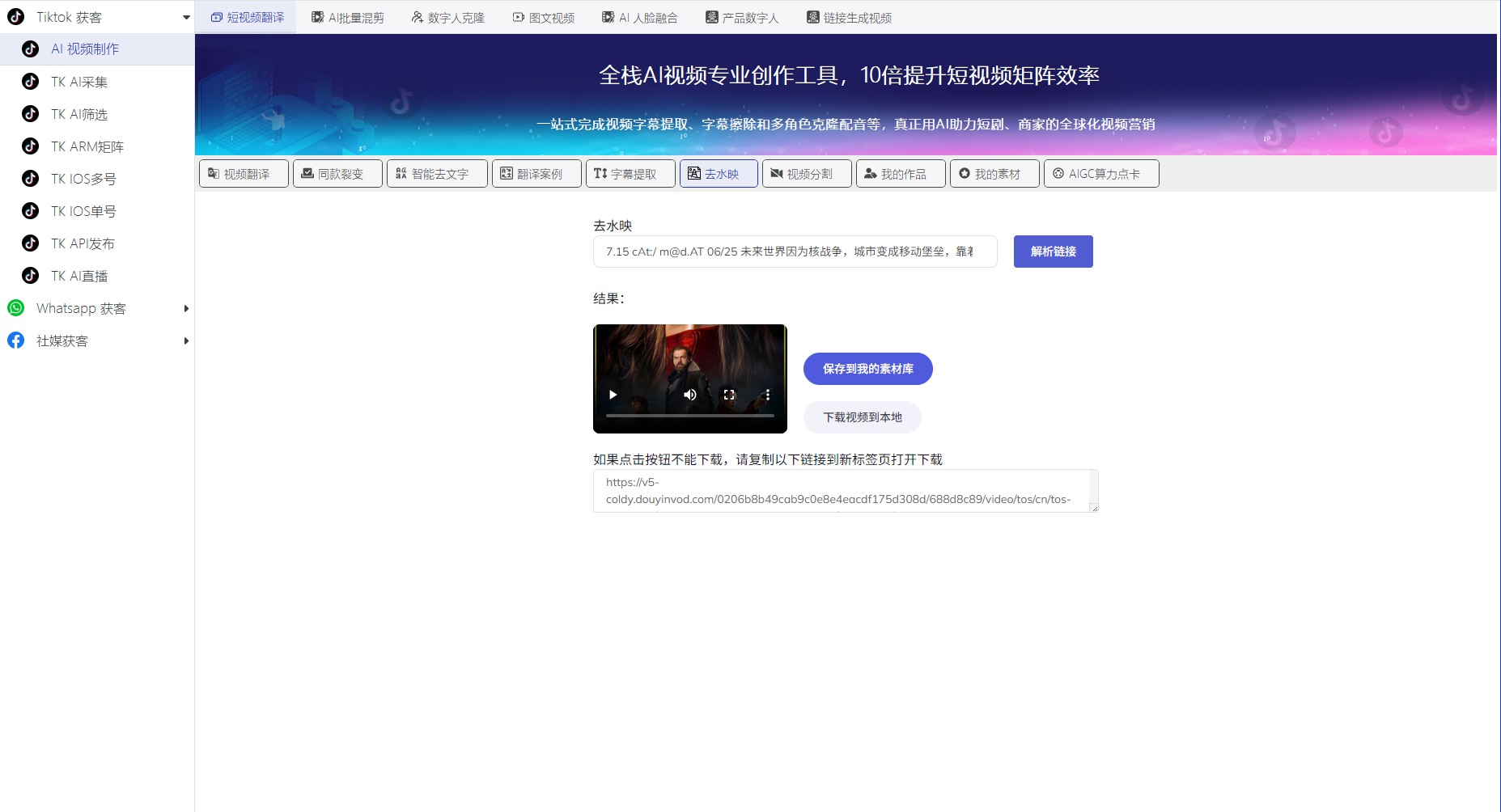Click the download link text field

pyautogui.click(x=845, y=491)
